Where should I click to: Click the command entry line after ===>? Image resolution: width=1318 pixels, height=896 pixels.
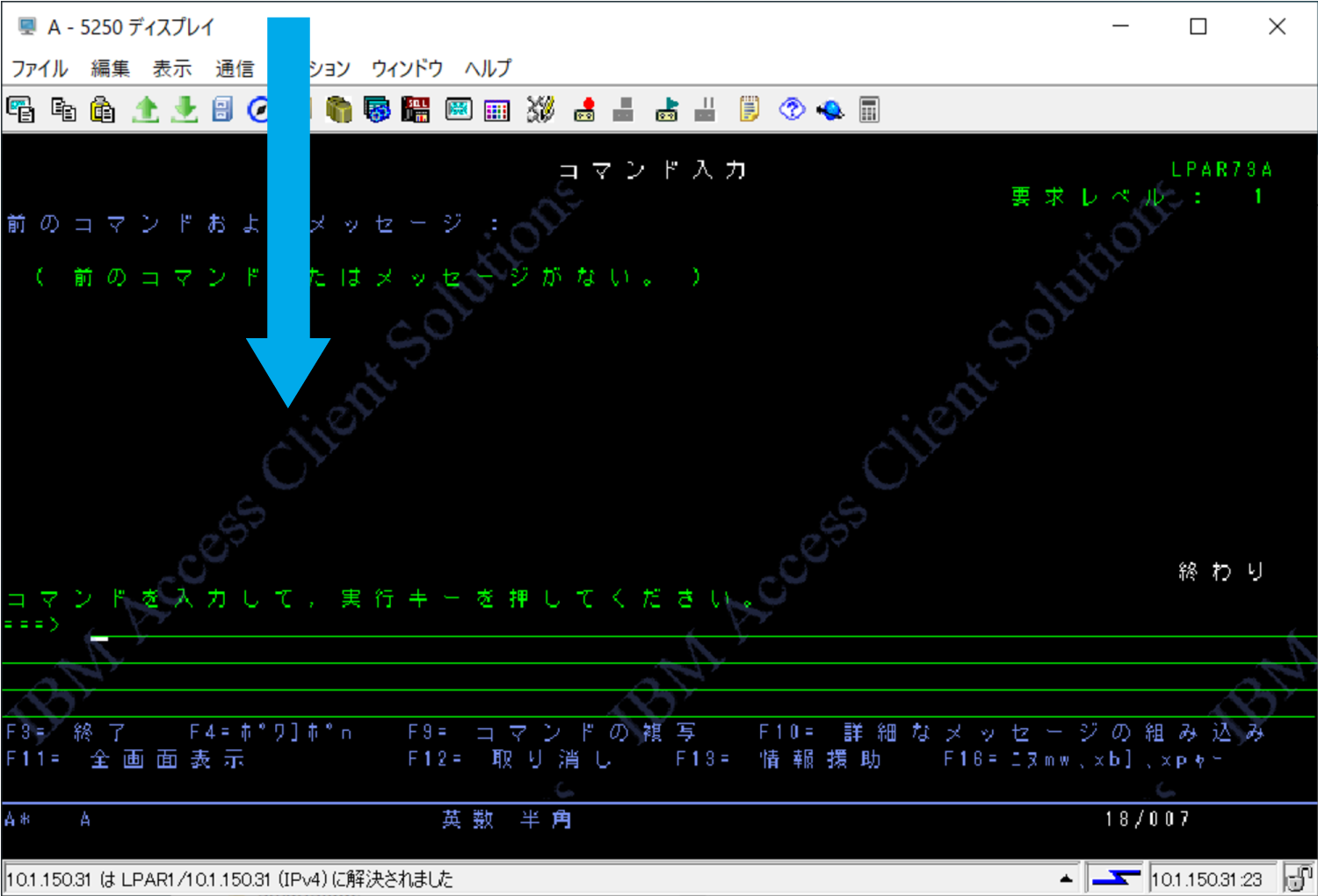pyautogui.click(x=703, y=625)
